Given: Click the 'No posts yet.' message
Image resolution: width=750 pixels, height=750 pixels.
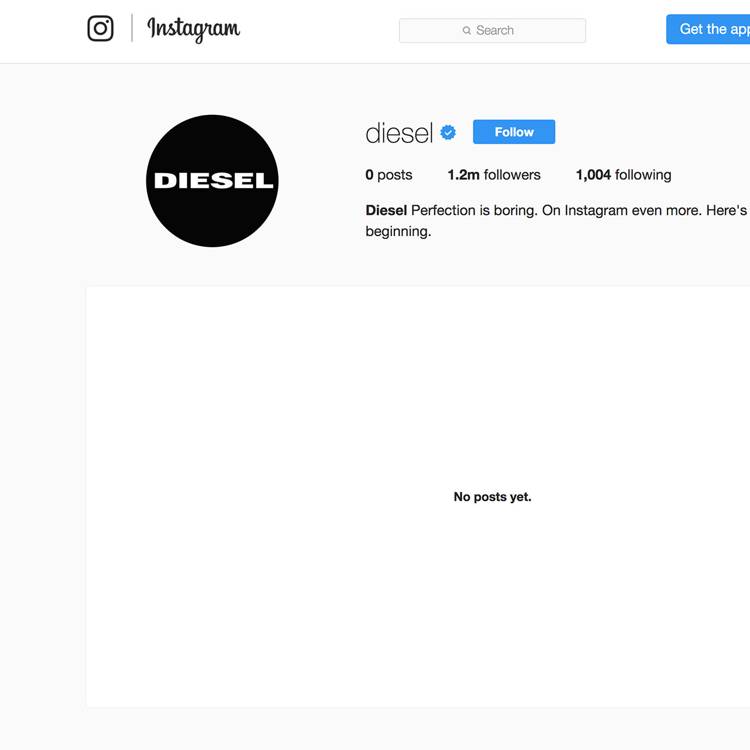Looking at the screenshot, I should point(492,497).
